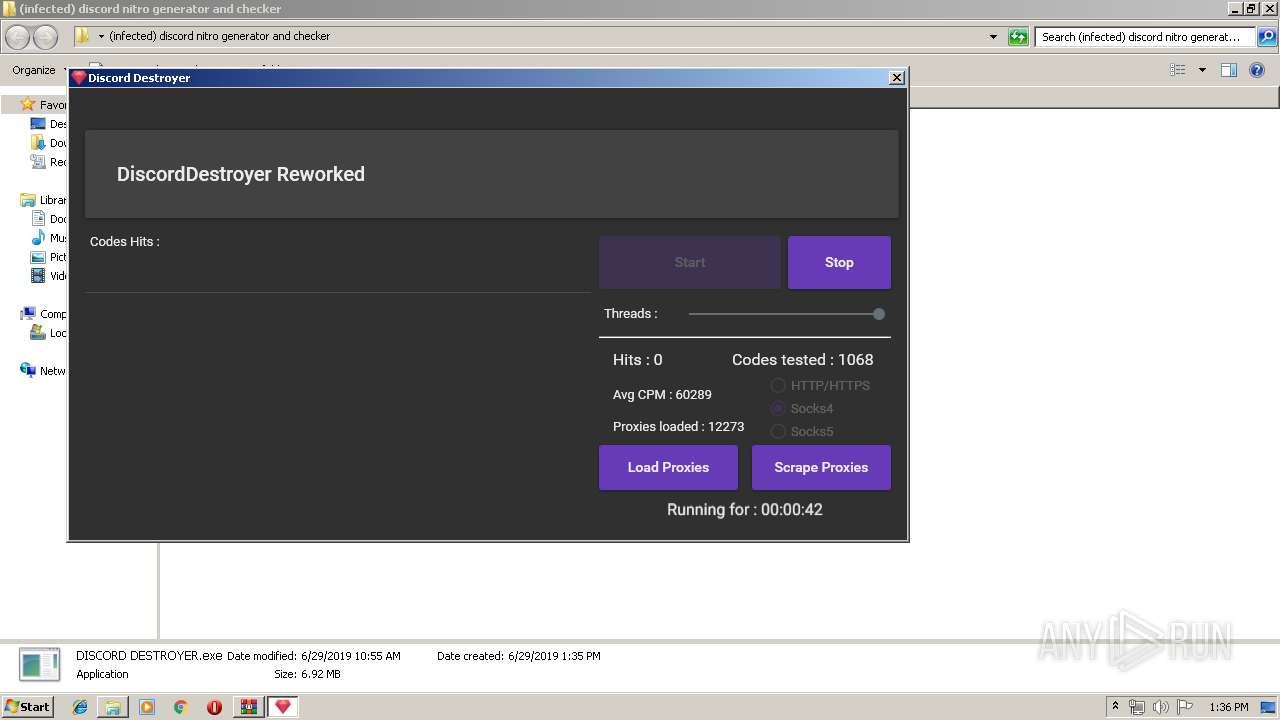Viewport: 1280px width, 720px height.
Task: Click the Explorer search input field
Action: click(x=1145, y=37)
